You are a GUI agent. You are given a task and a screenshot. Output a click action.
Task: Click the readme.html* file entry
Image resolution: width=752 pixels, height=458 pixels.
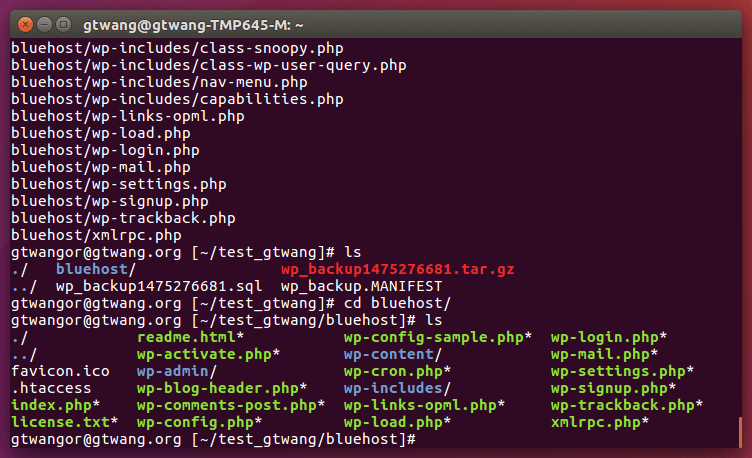(x=190, y=337)
